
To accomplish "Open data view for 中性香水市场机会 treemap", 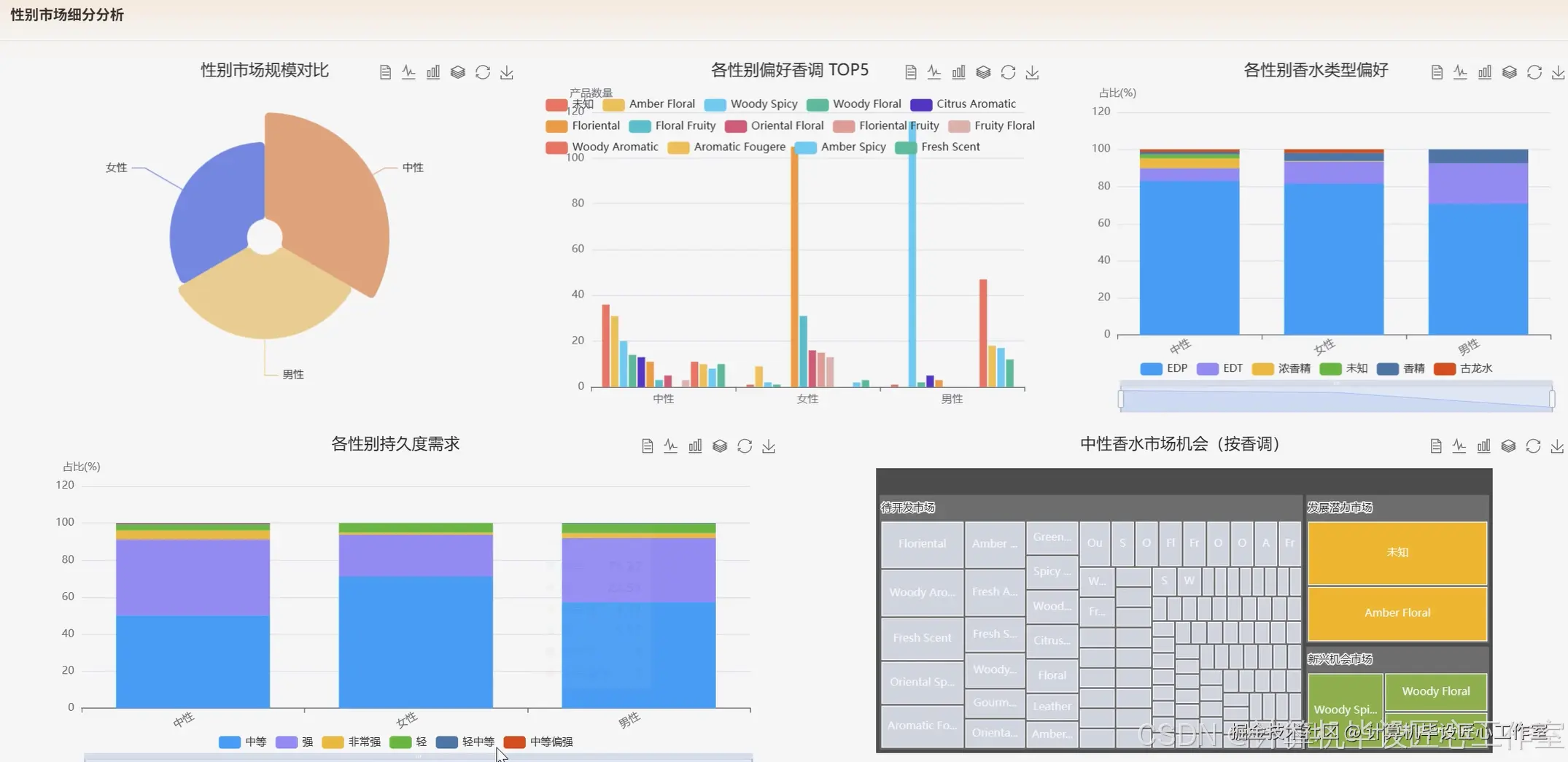I will coord(1435,446).
